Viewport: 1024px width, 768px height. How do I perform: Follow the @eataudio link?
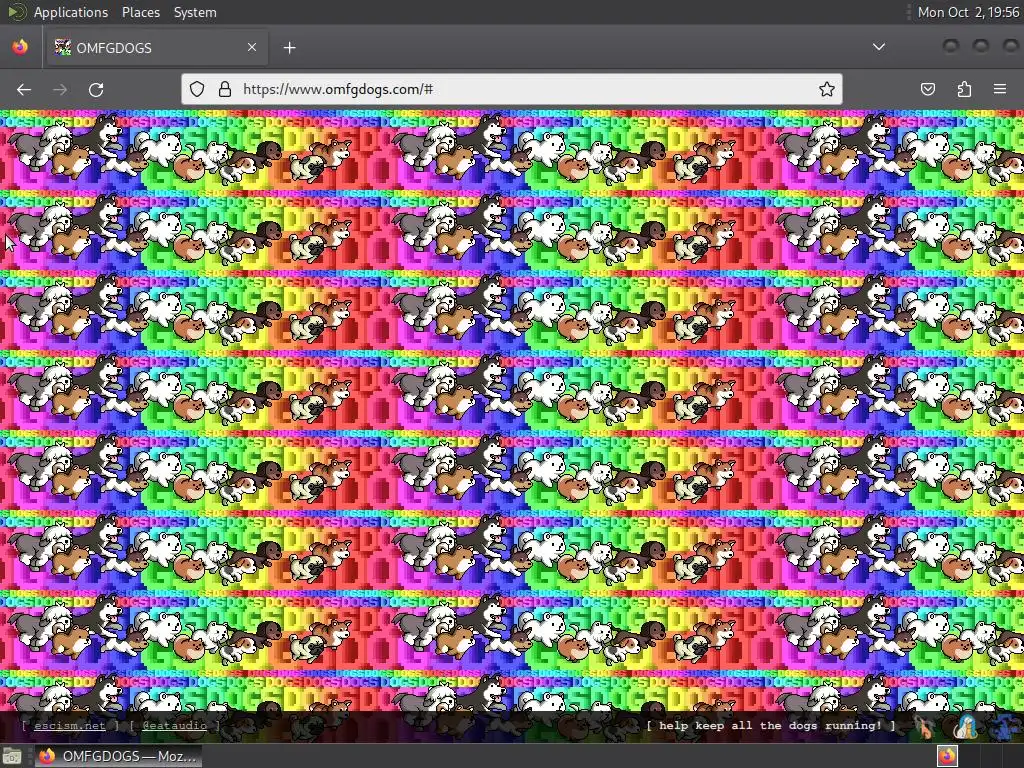tap(174, 726)
